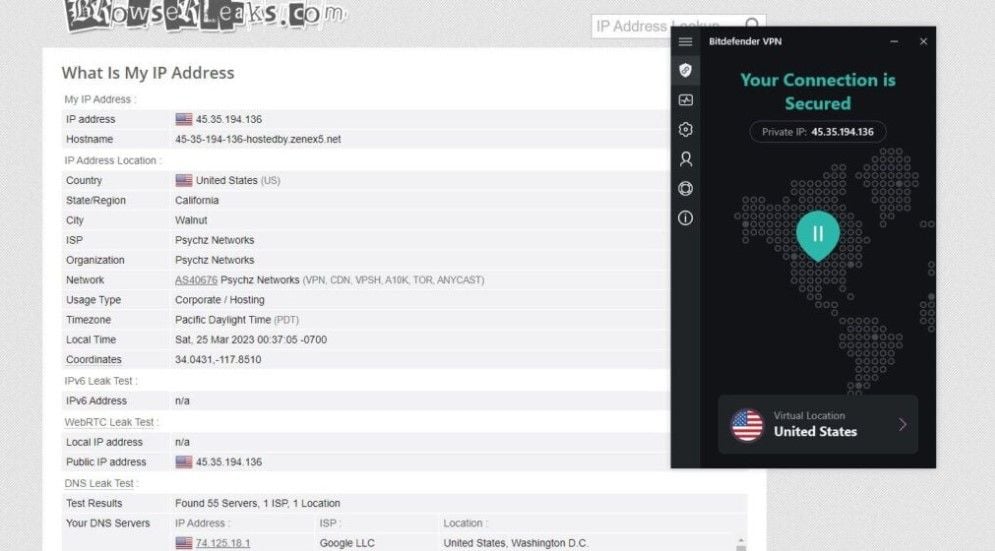Viewport: 995px width, 551px height.
Task: Open the VPN settings gear icon
Action: [685, 129]
